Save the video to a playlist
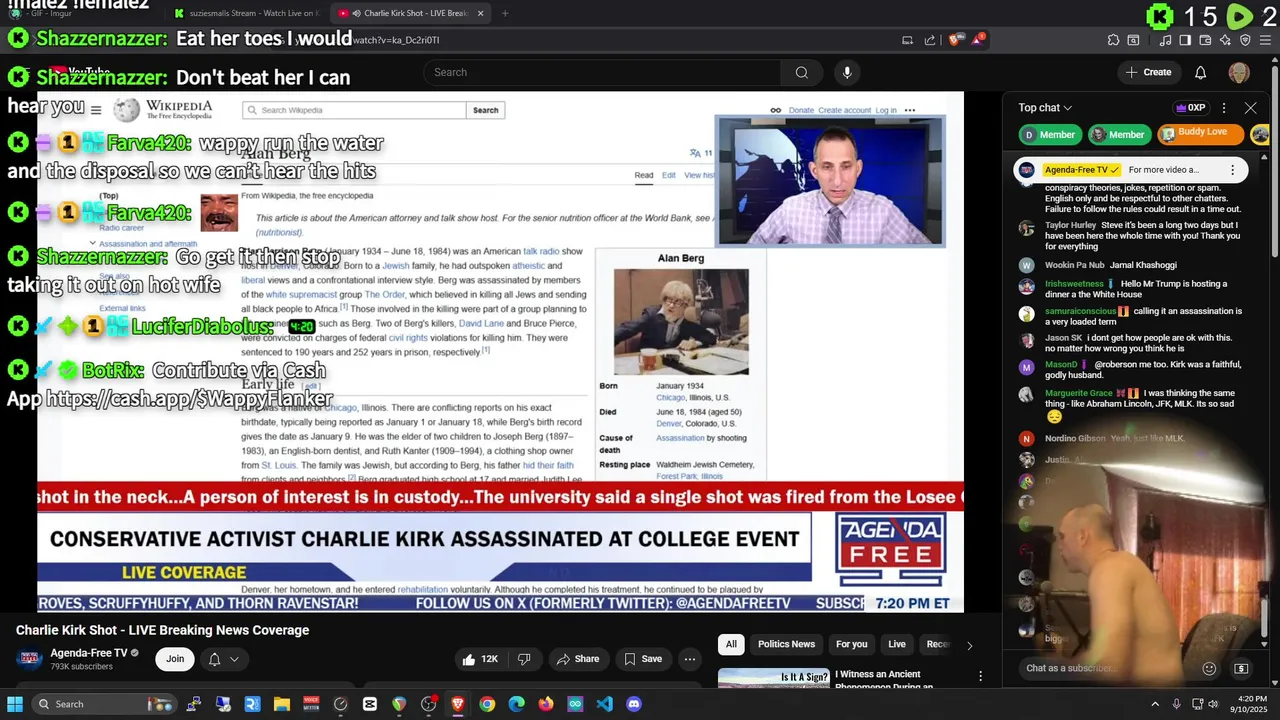The image size is (1280, 720). point(642,659)
